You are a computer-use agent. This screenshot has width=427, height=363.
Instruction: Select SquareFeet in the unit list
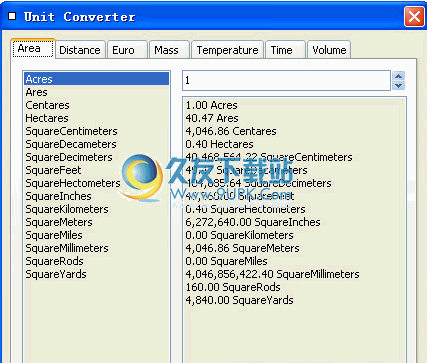pos(96,170)
